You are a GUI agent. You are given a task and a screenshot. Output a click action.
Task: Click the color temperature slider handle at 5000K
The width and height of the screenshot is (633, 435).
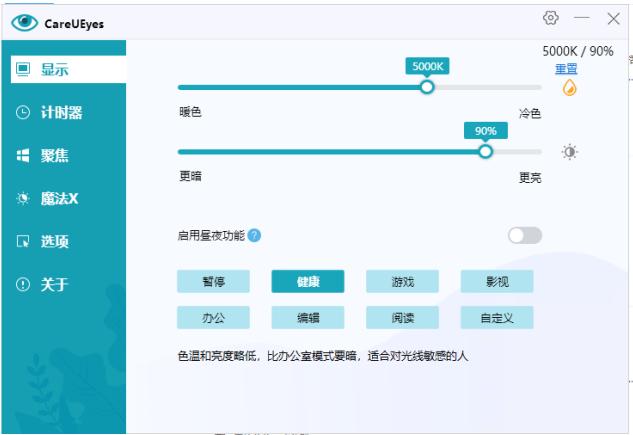(x=427, y=87)
